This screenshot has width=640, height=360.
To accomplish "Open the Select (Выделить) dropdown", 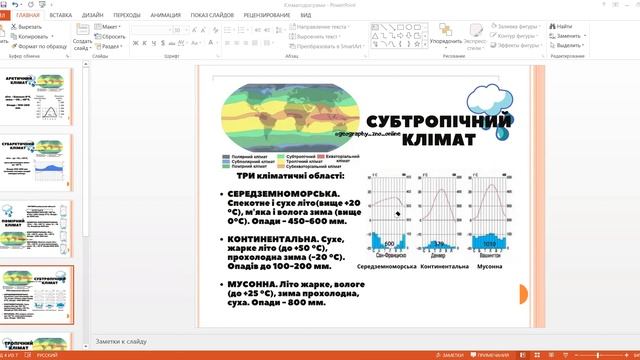I will coord(568,45).
